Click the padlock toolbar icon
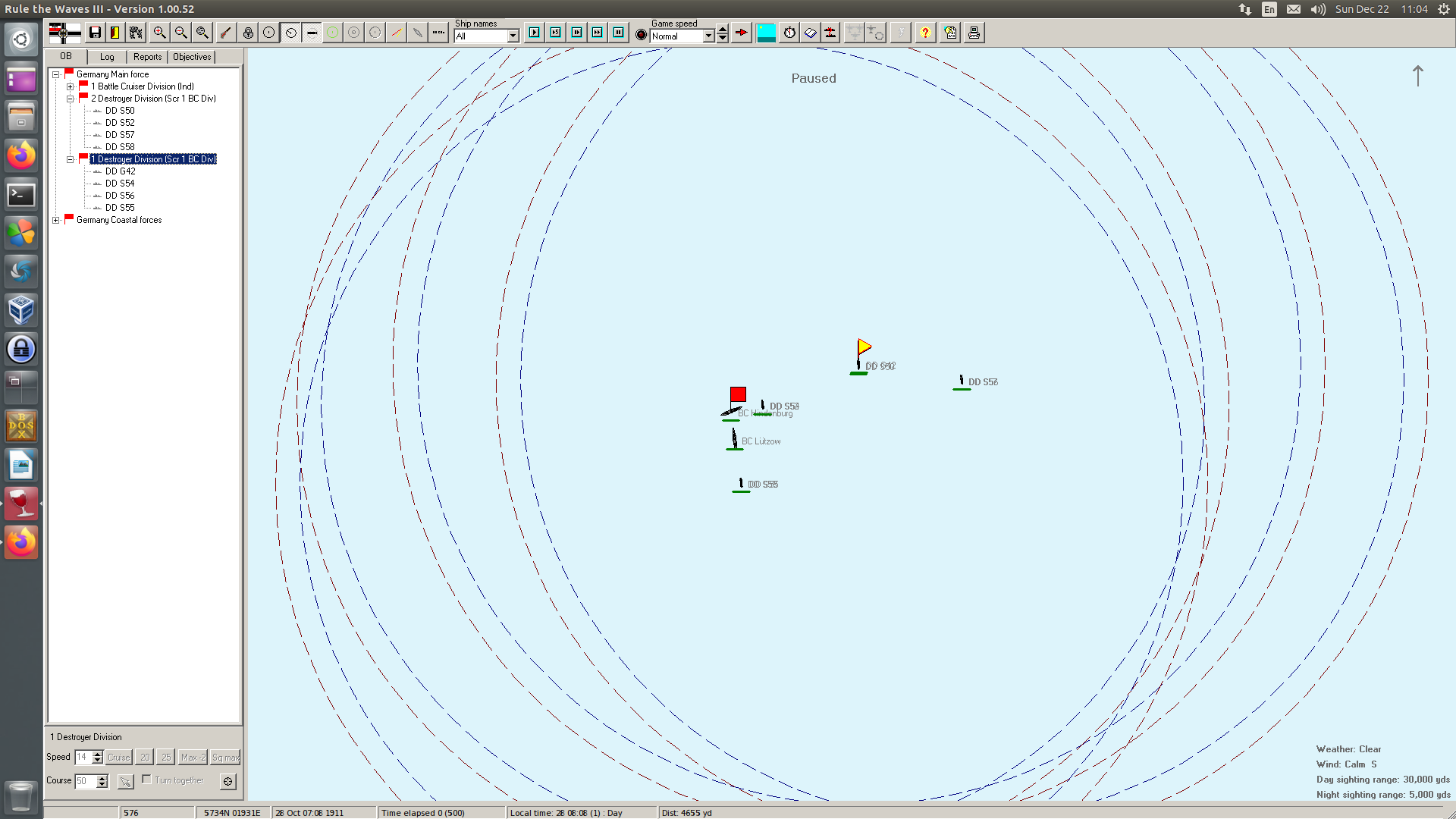The width and height of the screenshot is (1456, 819). [248, 33]
